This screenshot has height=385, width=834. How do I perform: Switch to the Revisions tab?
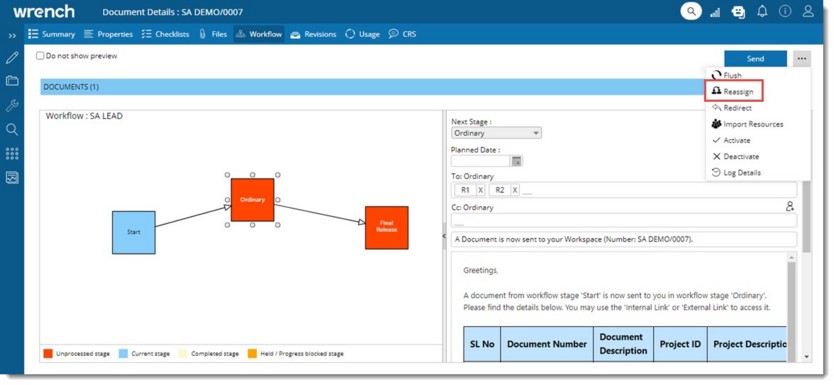click(313, 34)
